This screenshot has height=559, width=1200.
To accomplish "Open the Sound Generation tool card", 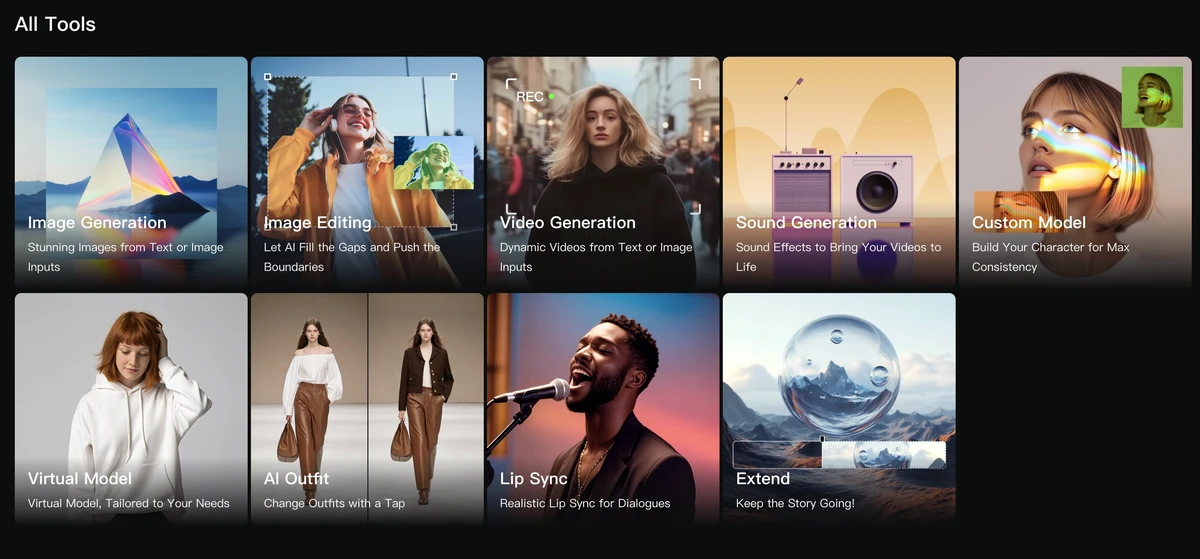I will click(839, 173).
